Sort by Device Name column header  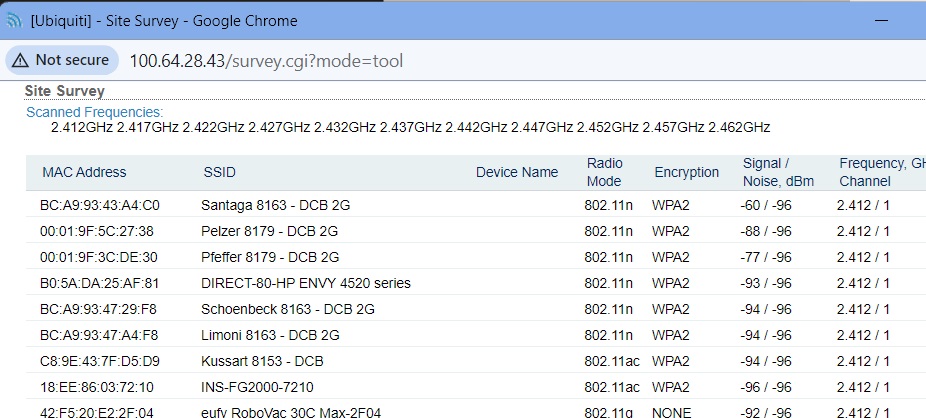click(516, 172)
